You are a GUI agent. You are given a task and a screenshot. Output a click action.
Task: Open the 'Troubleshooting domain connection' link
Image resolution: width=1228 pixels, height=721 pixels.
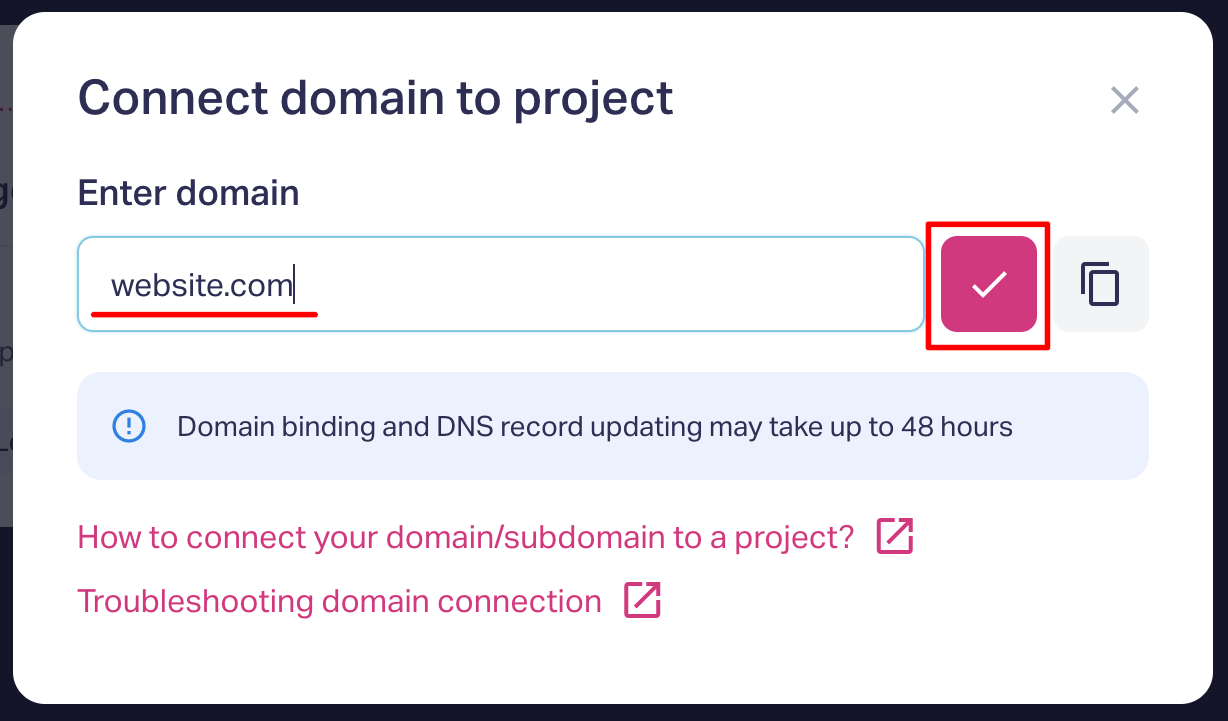[x=339, y=602]
